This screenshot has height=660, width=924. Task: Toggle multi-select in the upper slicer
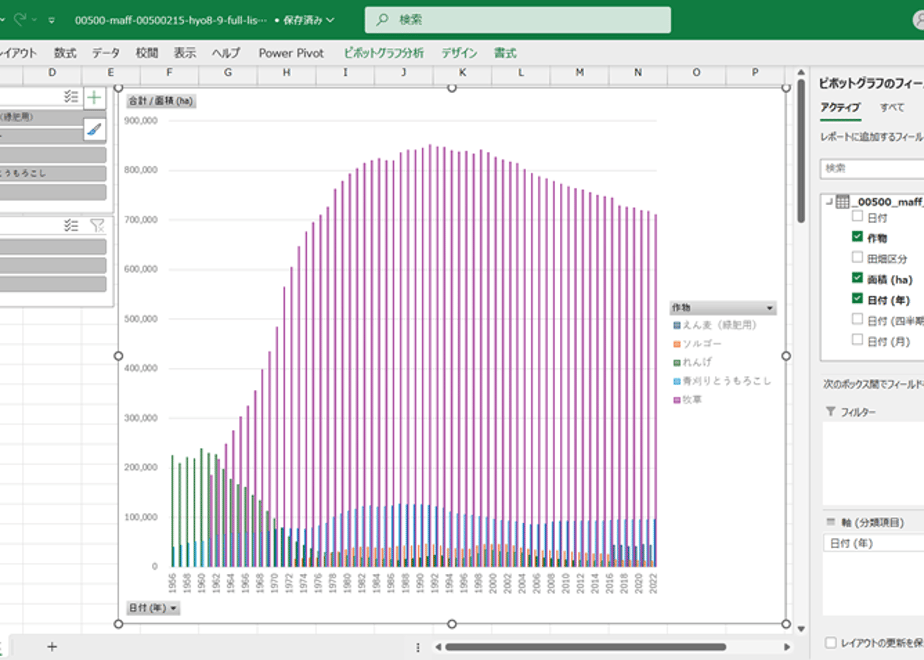tap(71, 96)
